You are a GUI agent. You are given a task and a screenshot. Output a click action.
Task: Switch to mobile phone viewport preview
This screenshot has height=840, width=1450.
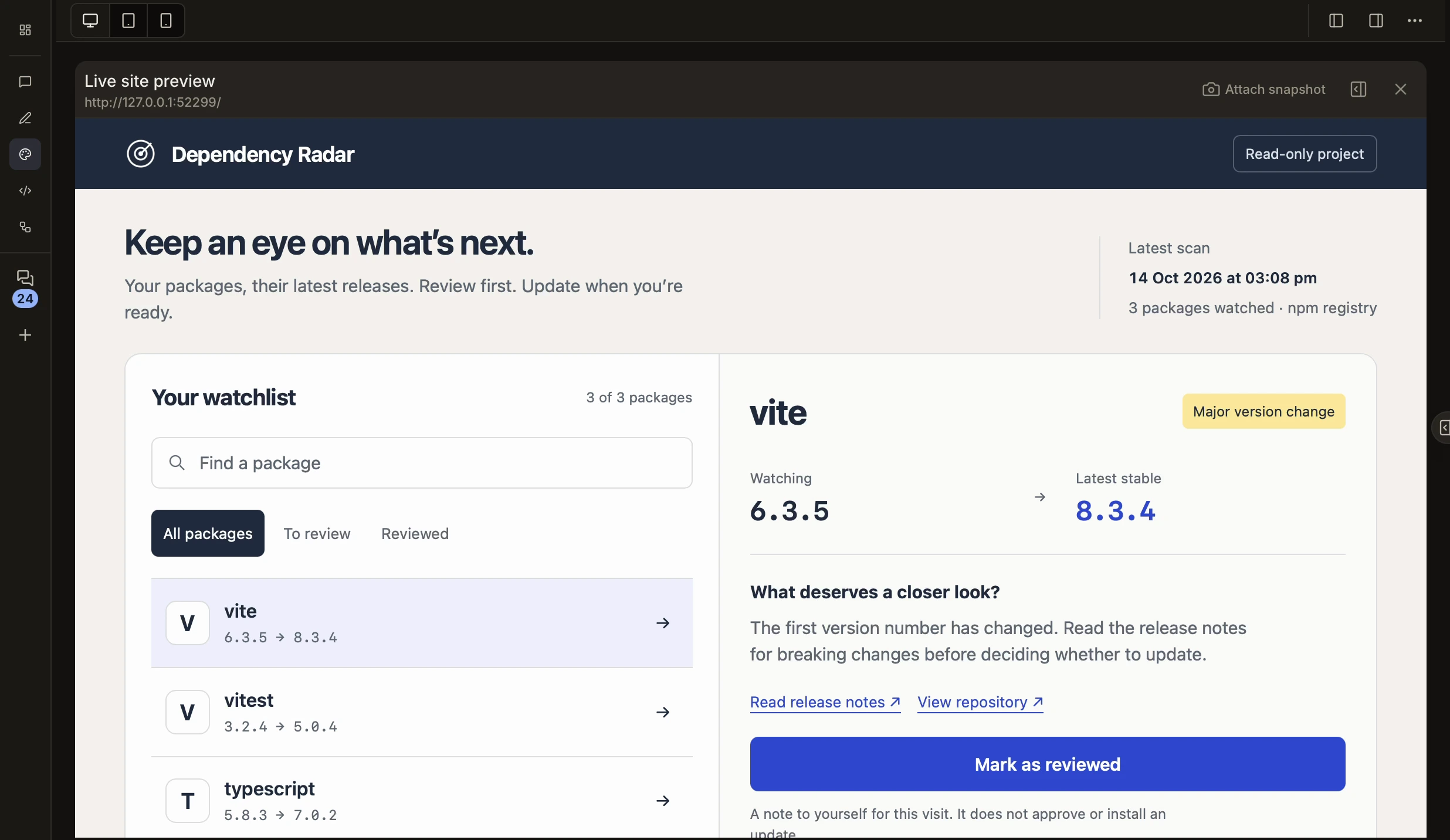[x=166, y=21]
